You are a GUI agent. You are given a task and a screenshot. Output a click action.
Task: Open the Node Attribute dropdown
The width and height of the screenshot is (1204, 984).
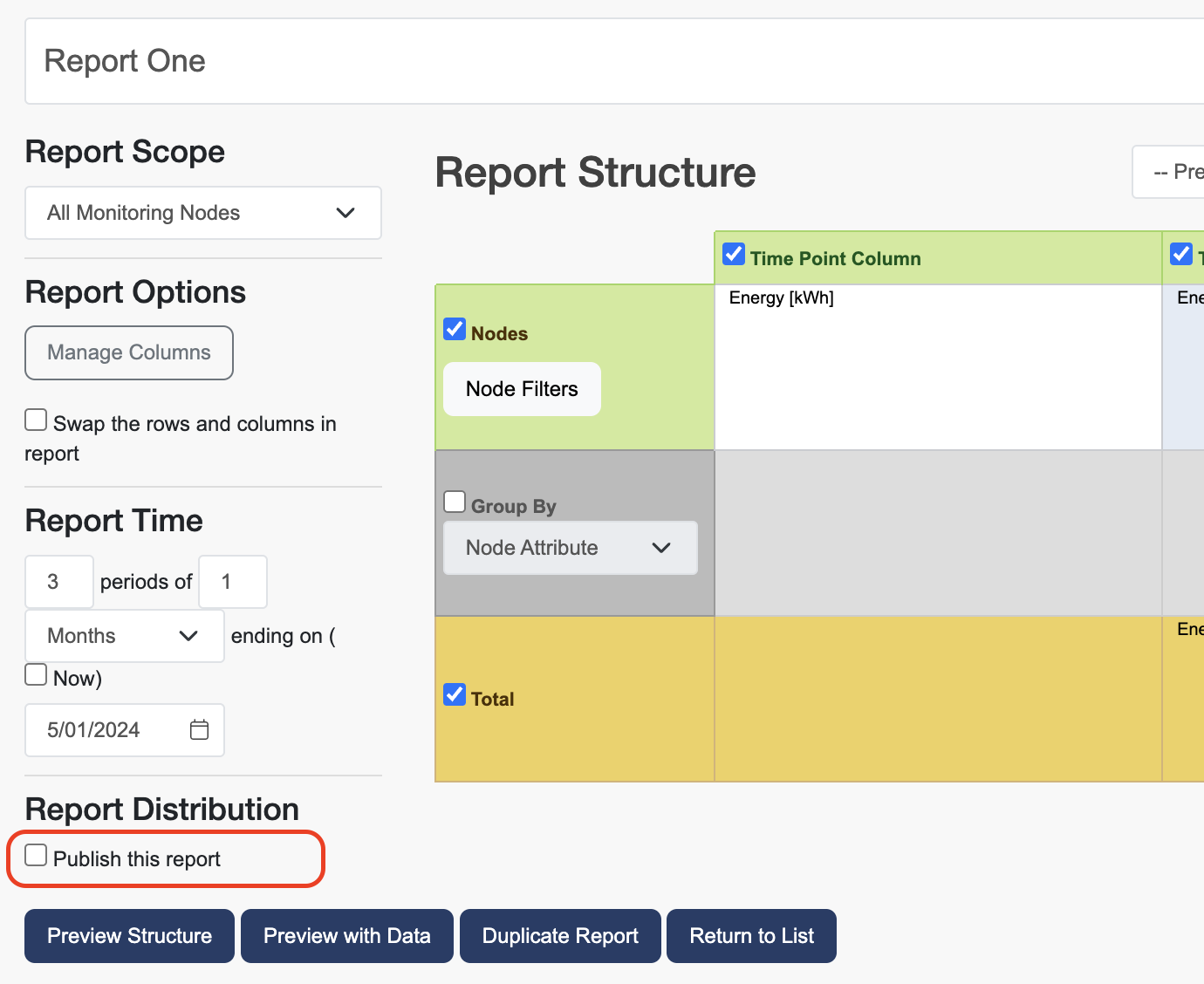(570, 548)
